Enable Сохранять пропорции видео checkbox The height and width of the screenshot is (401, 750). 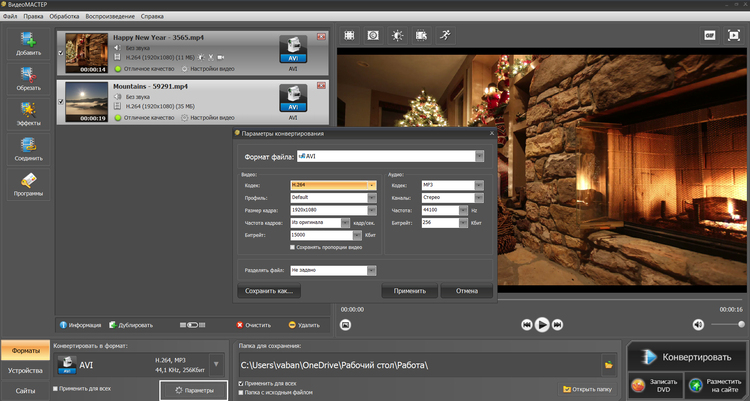click(292, 247)
